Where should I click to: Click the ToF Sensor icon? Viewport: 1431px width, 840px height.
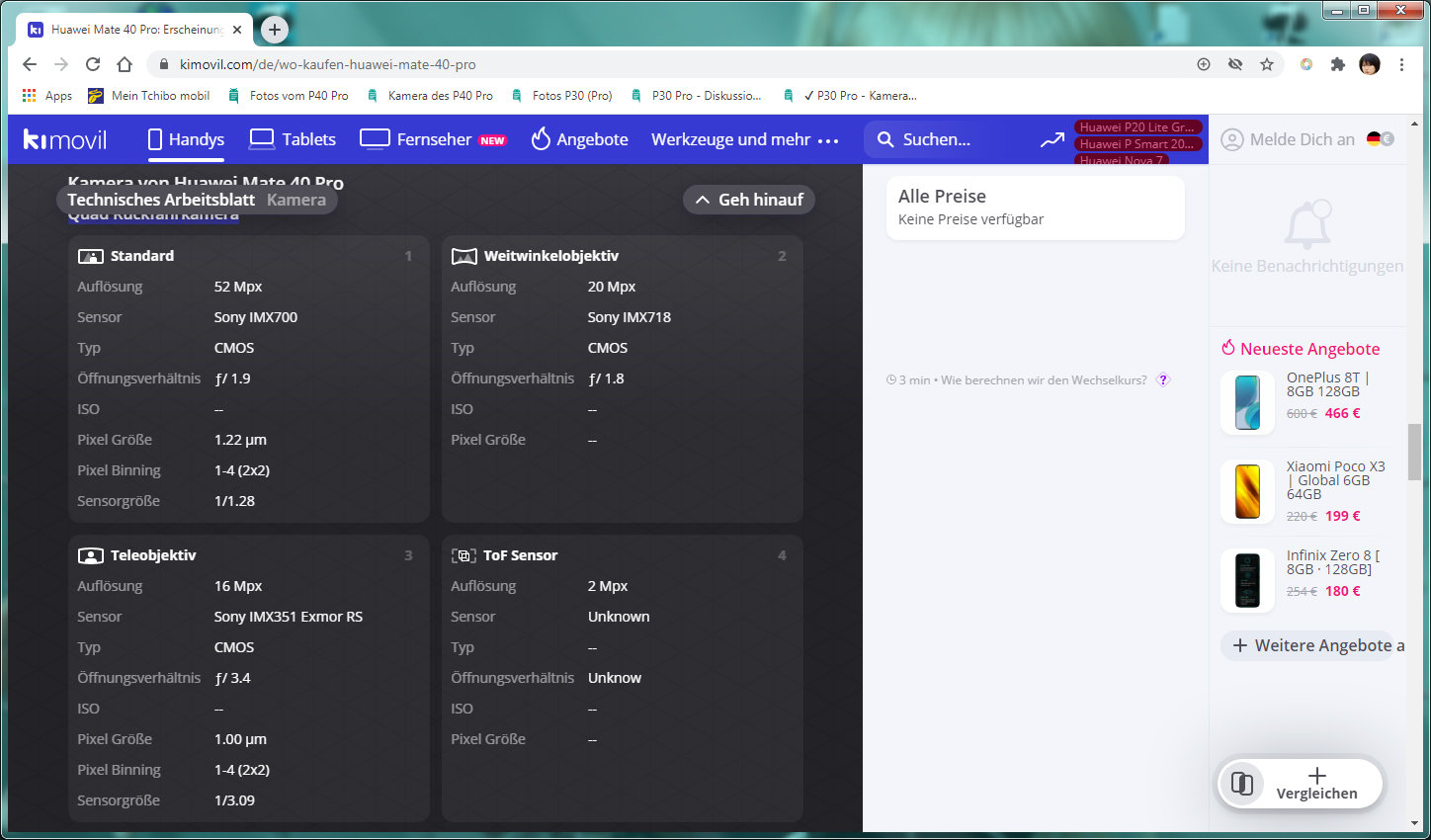tap(463, 555)
